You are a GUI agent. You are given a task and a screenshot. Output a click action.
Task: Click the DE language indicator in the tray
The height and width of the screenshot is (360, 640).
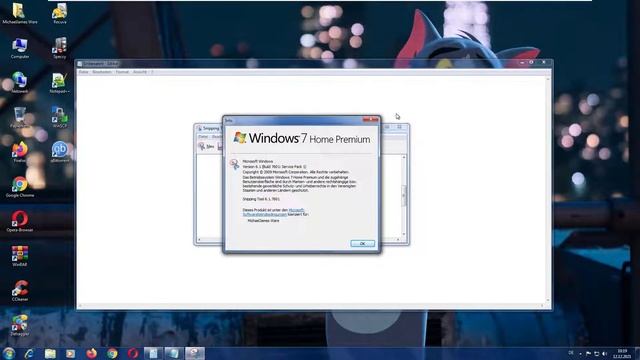(571, 353)
